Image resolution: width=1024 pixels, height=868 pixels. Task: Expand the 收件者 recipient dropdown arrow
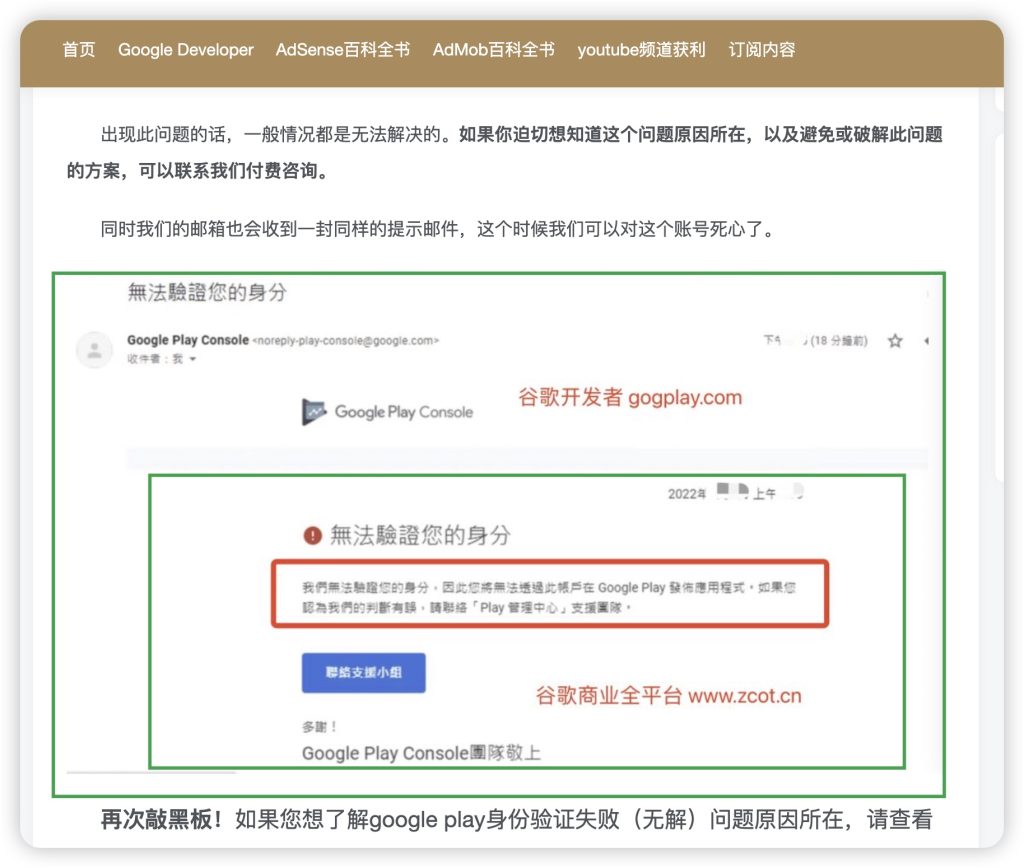193,359
